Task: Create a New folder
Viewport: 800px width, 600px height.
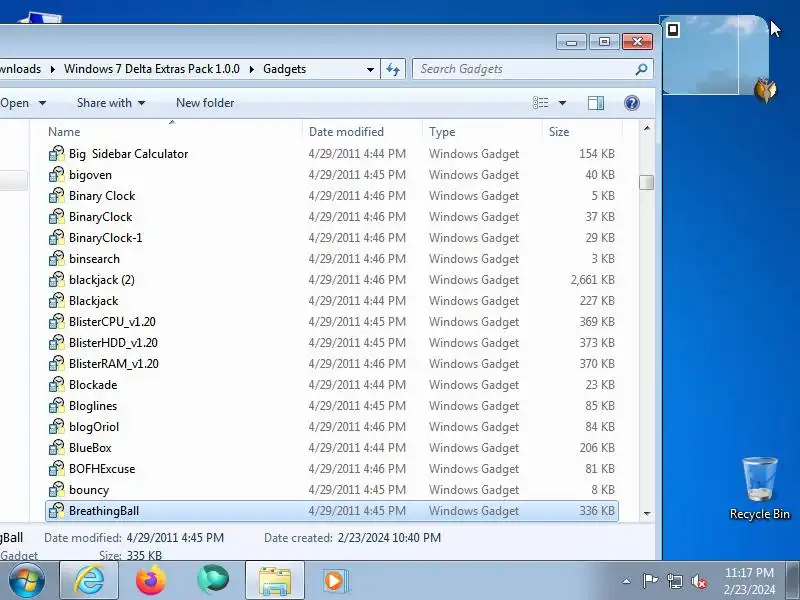Action: [205, 103]
